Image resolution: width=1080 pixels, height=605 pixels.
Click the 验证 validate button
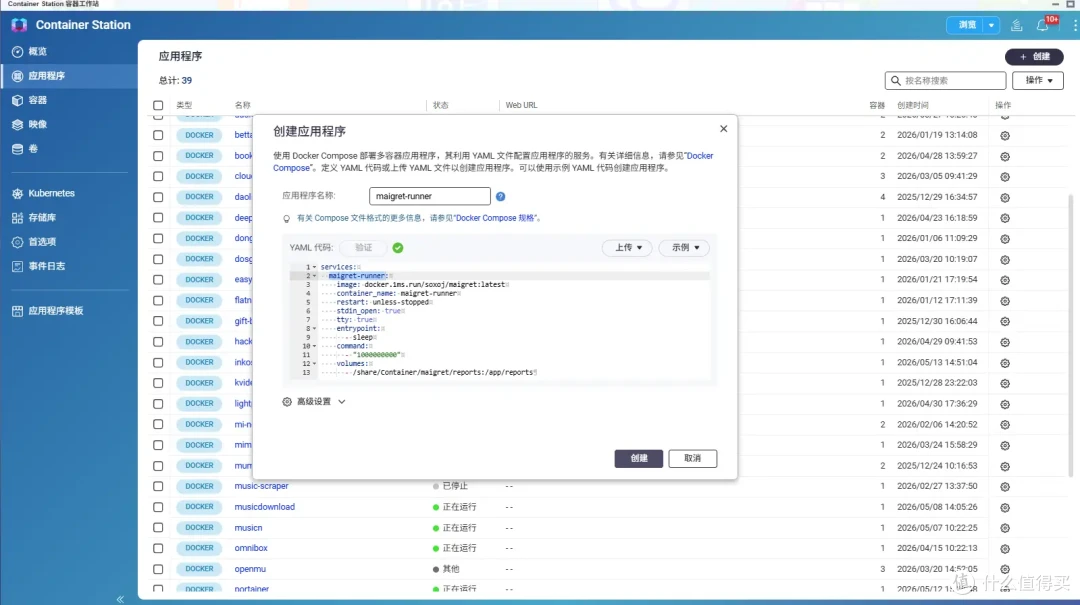point(364,247)
